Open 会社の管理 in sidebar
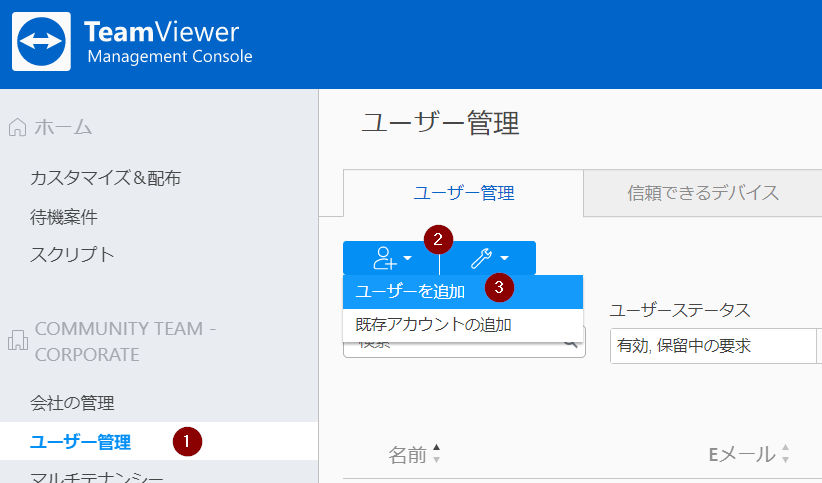822x483 pixels. [72, 403]
